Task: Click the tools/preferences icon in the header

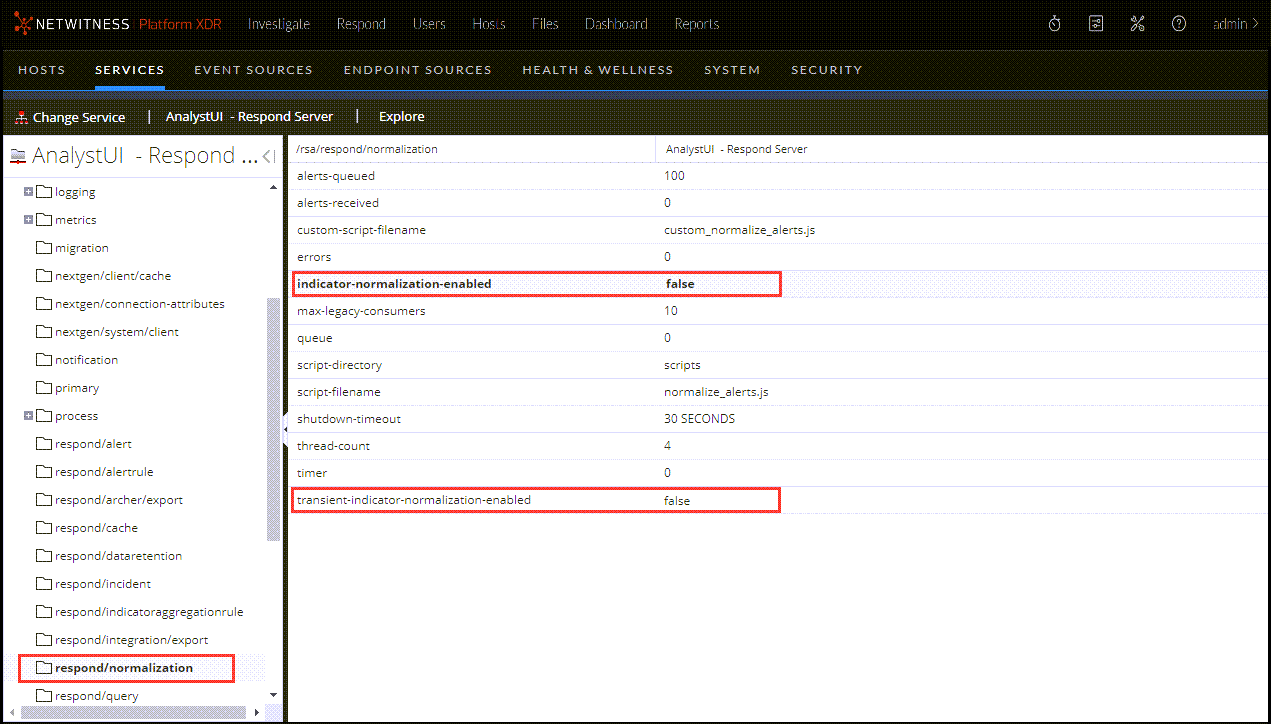Action: pyautogui.click(x=1137, y=22)
